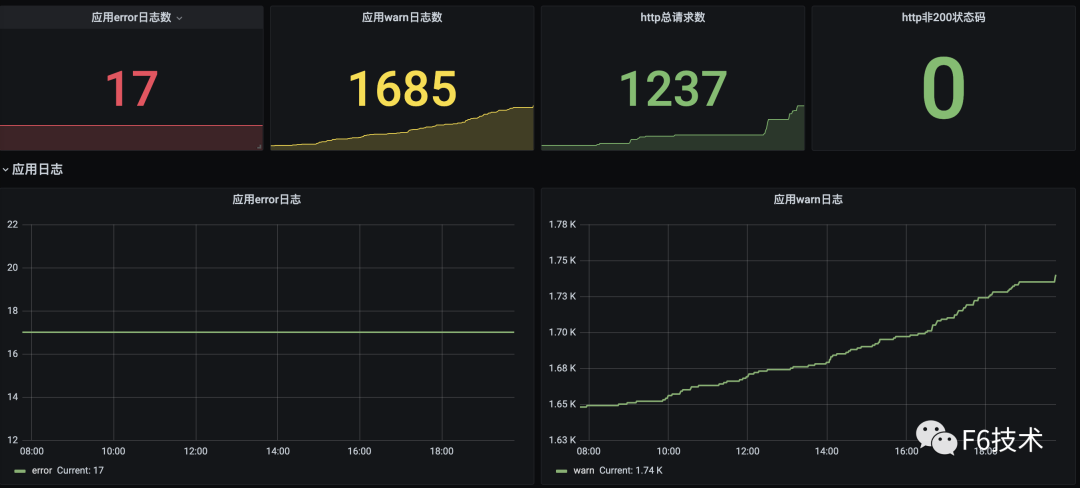Click the 应用日志 row title text
Viewport: 1080px width, 488px height.
tap(38, 170)
